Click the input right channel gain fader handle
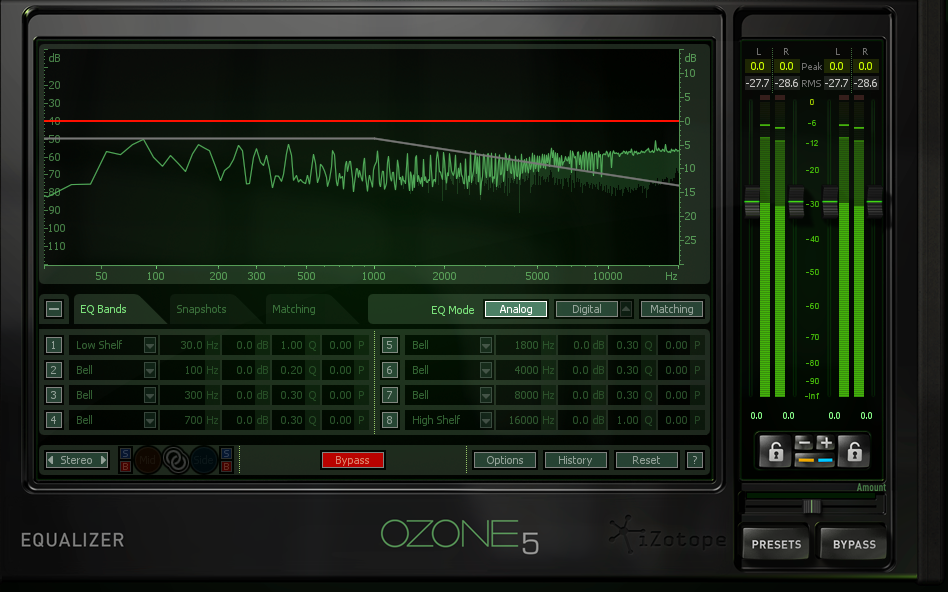948x592 pixels. (x=796, y=202)
